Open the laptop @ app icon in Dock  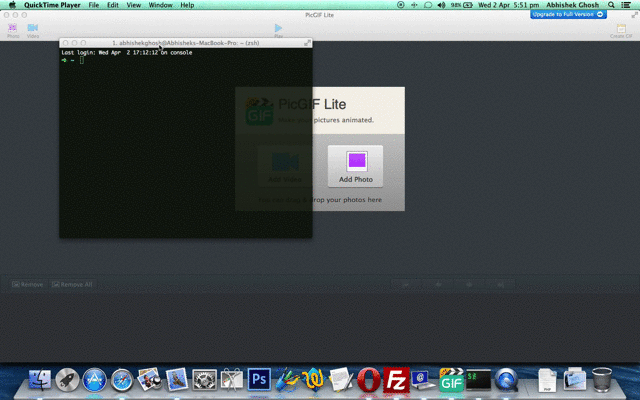point(423,379)
